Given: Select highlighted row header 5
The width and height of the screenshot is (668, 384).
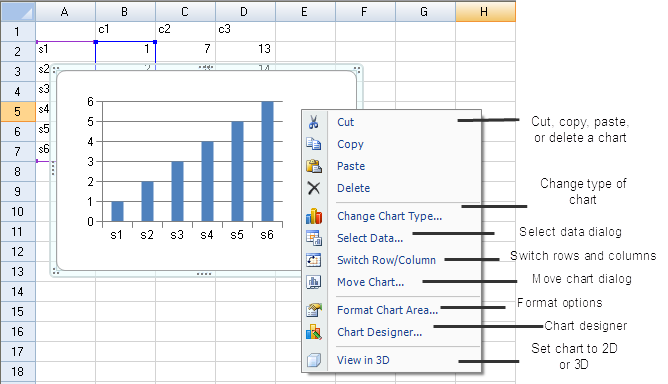Looking at the screenshot, I should (x=18, y=112).
